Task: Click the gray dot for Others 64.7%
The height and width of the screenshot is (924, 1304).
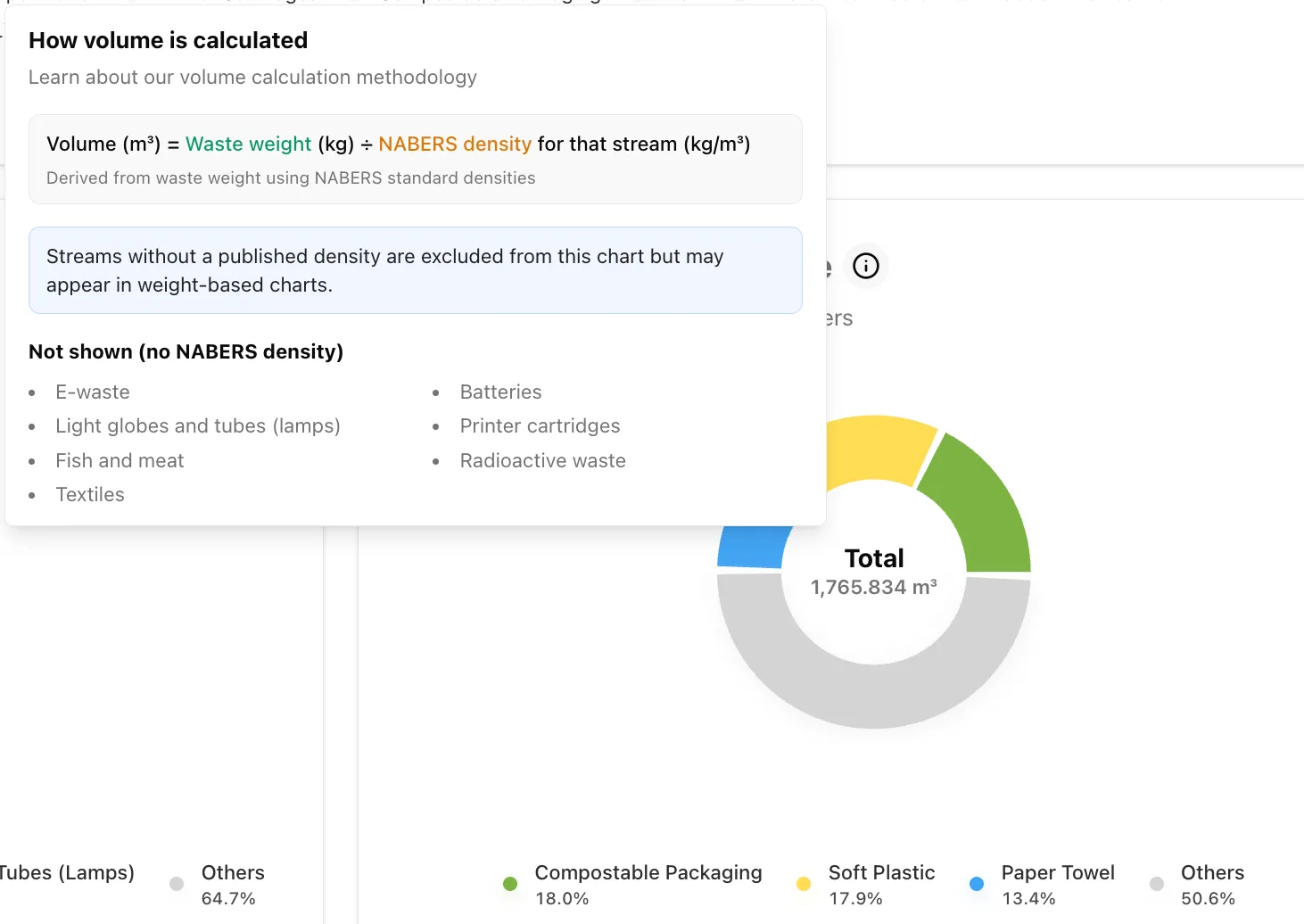Action: pos(177,884)
